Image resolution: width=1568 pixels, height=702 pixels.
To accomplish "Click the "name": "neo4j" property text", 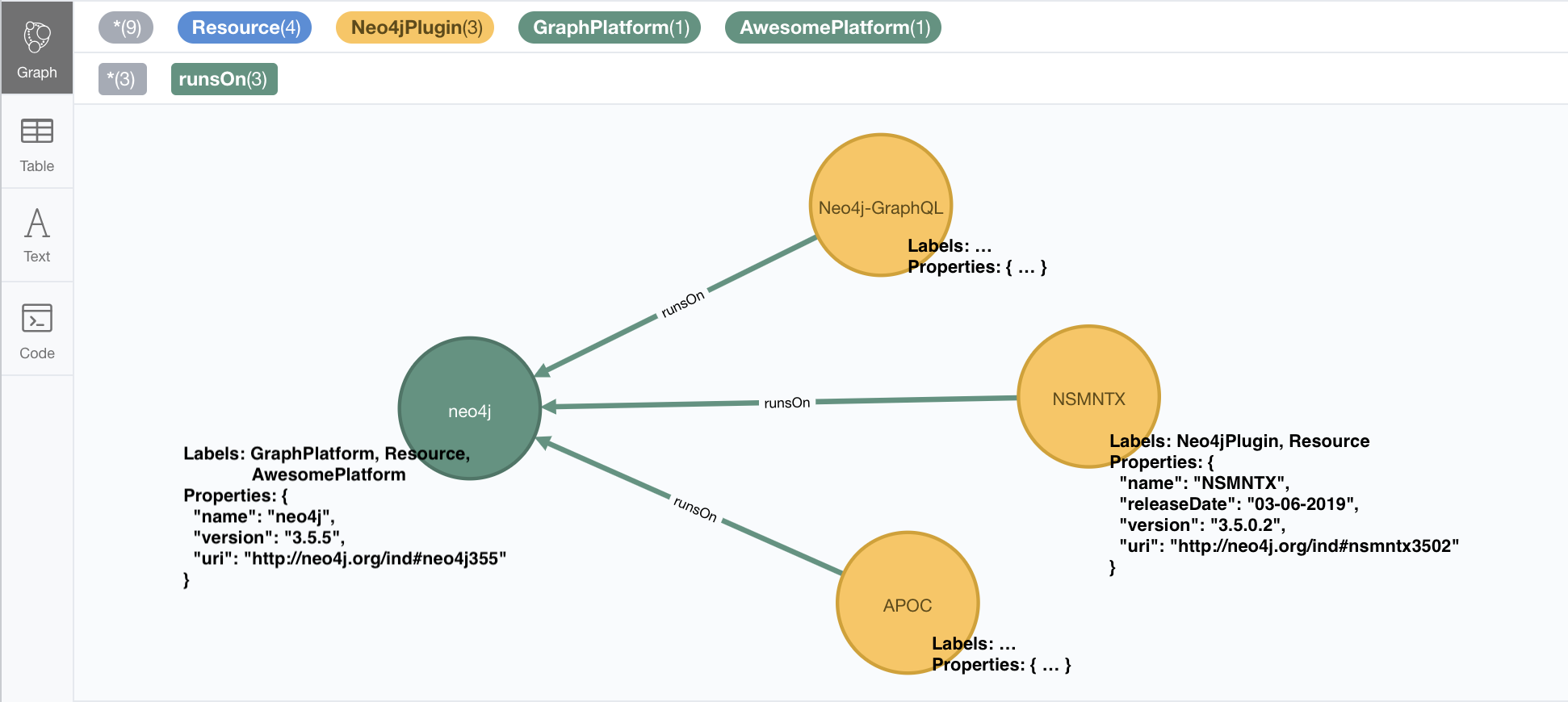I will point(264,516).
